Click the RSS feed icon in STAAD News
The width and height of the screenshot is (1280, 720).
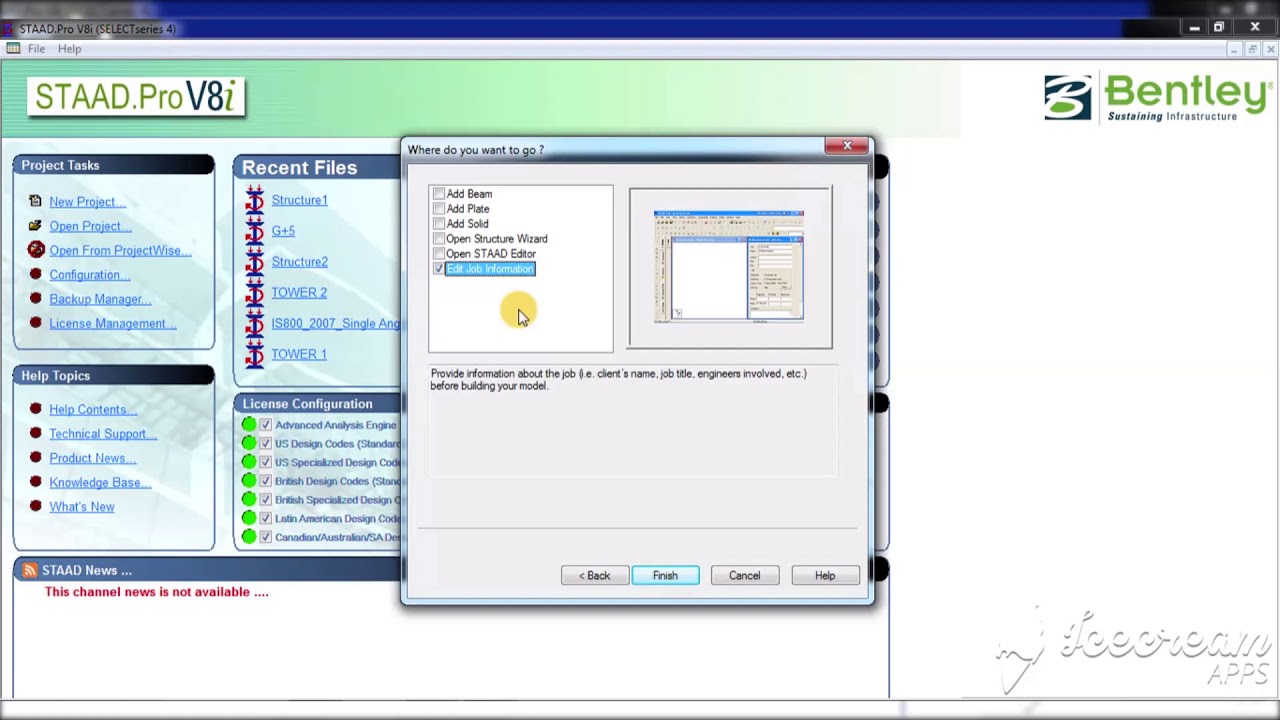tap(30, 570)
